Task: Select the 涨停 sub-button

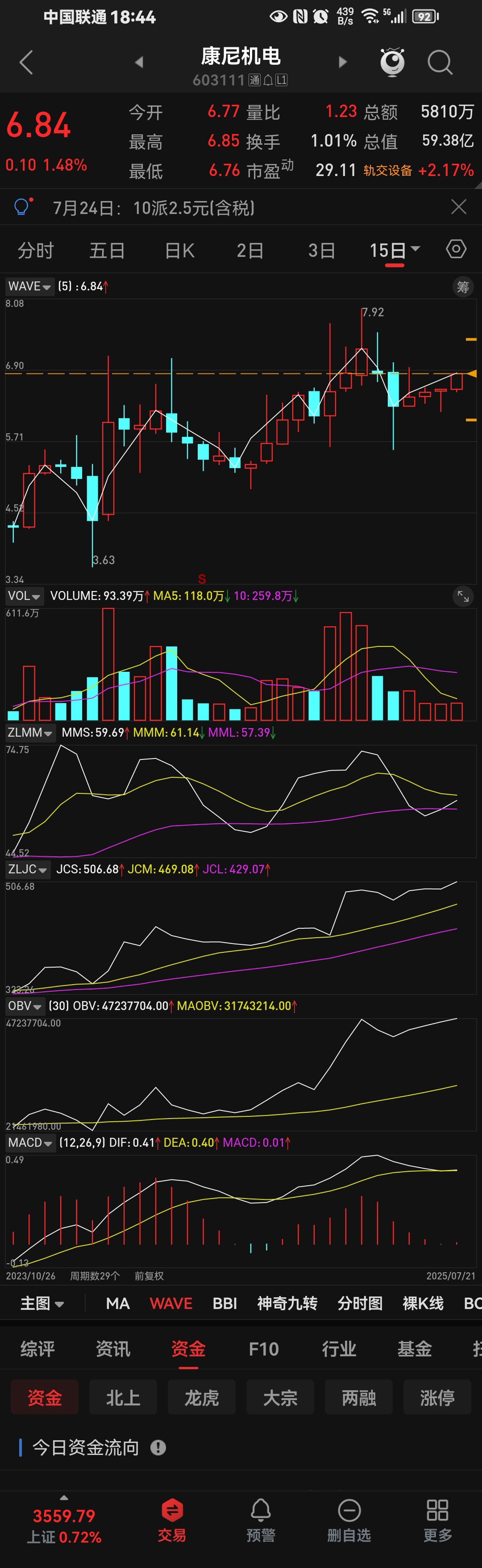Action: coord(437,1397)
